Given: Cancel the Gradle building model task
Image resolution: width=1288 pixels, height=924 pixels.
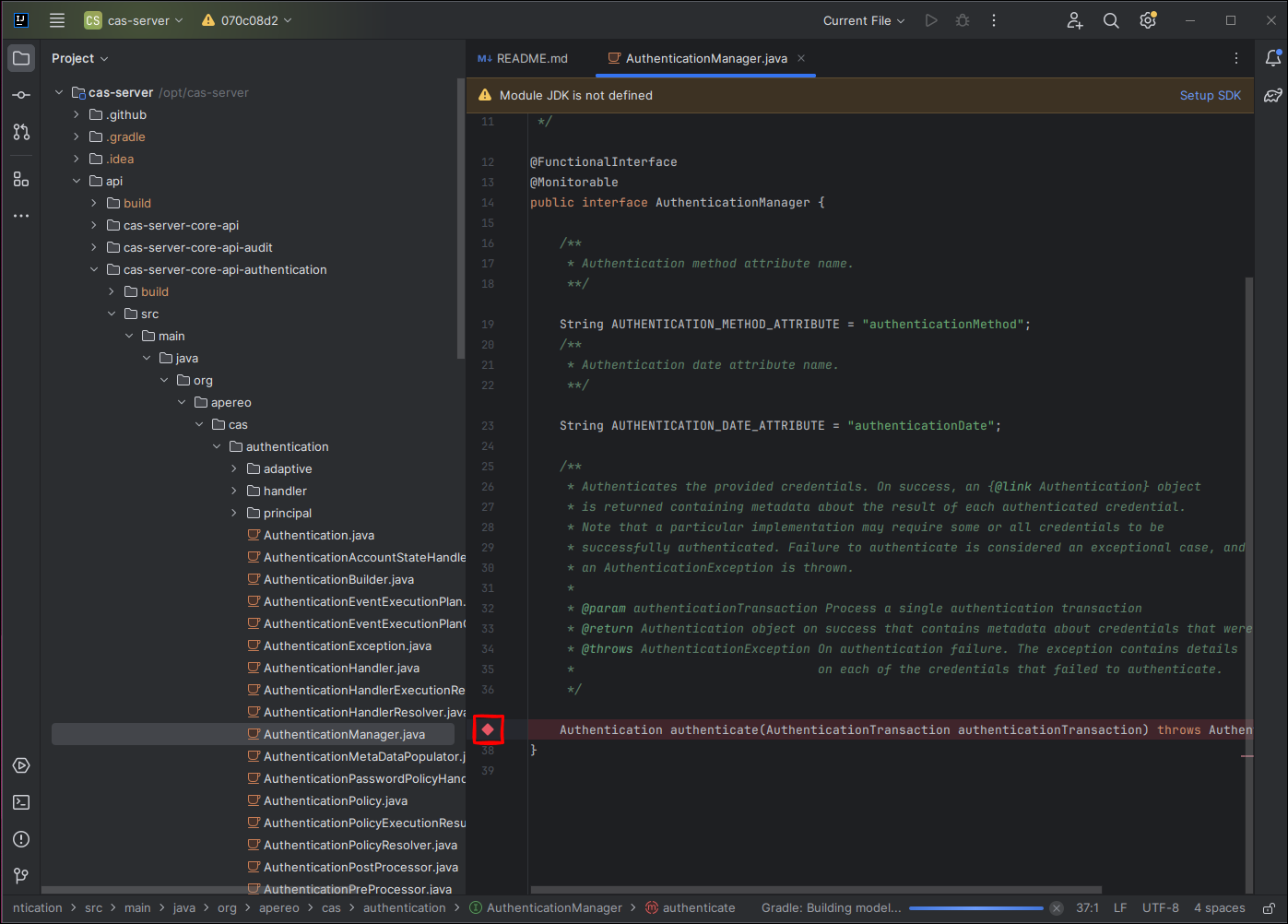Looking at the screenshot, I should pos(1057,908).
